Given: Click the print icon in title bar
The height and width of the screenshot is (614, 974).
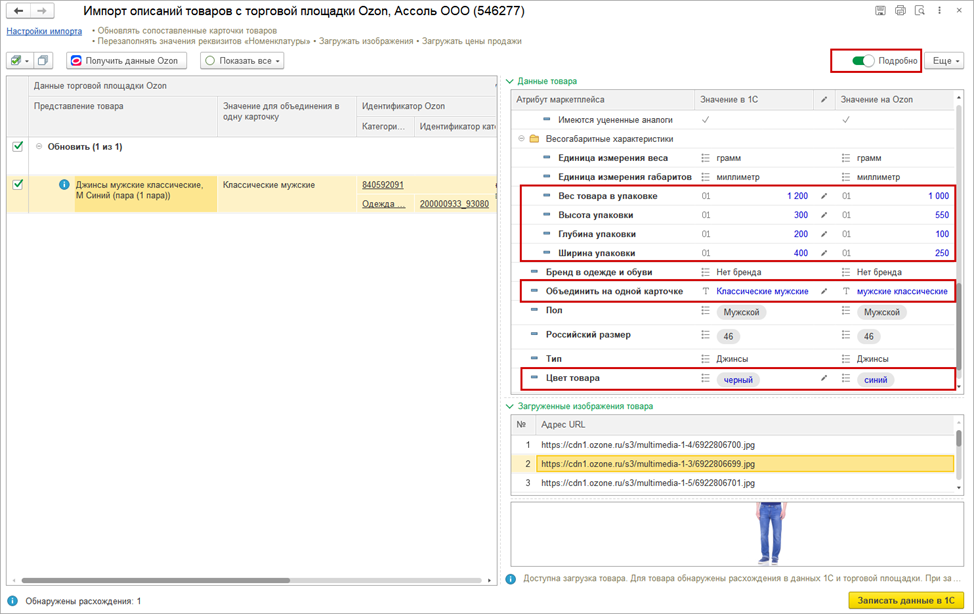Looking at the screenshot, I should (x=900, y=11).
